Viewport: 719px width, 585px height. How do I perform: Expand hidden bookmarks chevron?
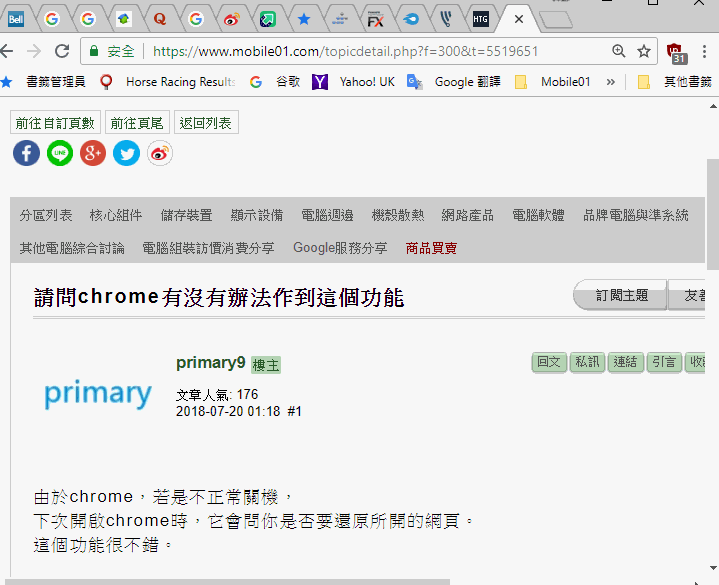610,82
